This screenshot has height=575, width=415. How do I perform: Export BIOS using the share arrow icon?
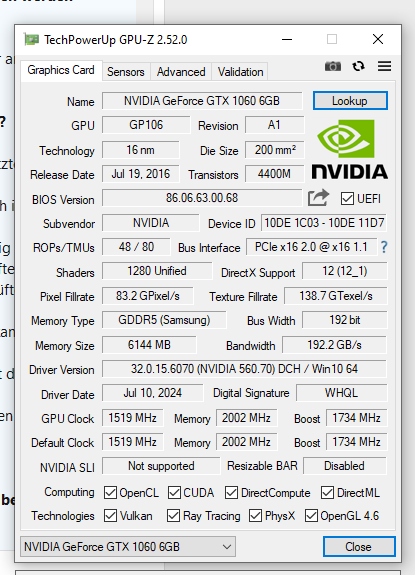[x=318, y=198]
